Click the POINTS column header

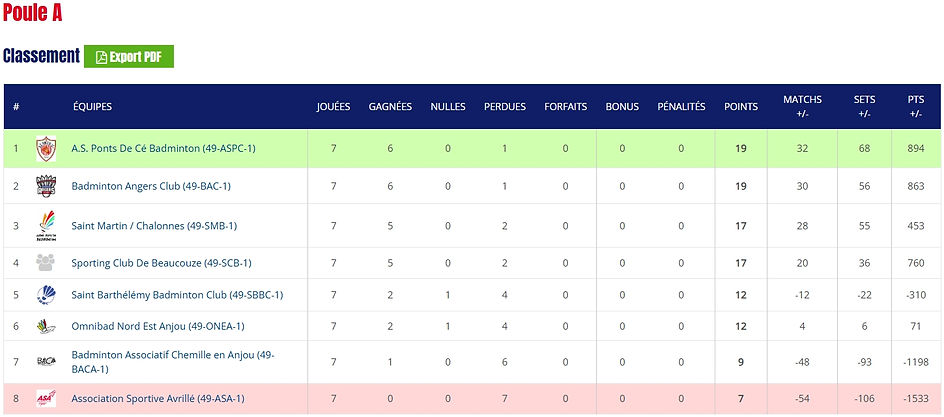741,107
